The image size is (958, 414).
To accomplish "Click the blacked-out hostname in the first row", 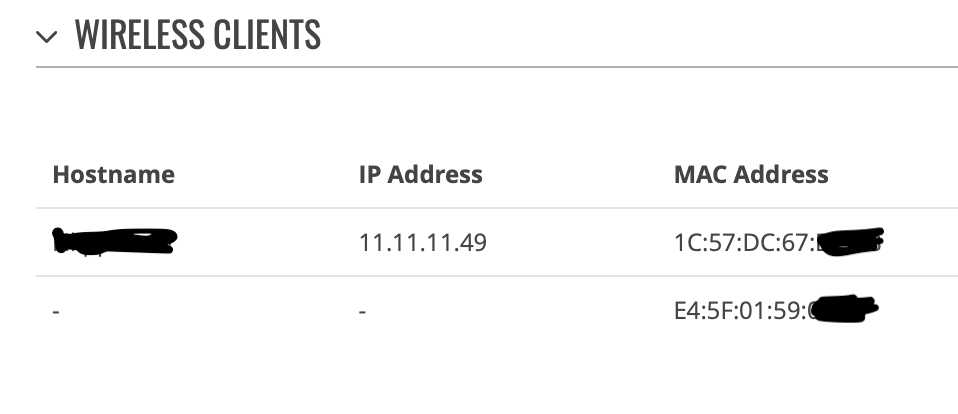I will pos(114,241).
